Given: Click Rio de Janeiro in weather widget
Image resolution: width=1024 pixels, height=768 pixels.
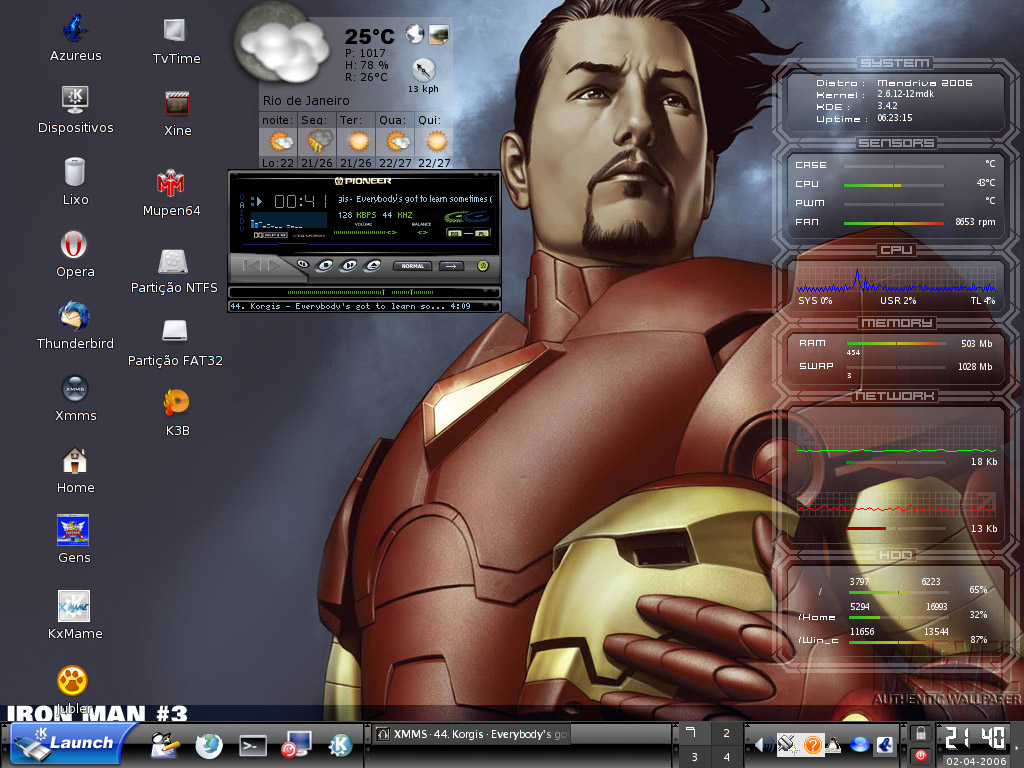Looking at the screenshot, I should [x=306, y=101].
